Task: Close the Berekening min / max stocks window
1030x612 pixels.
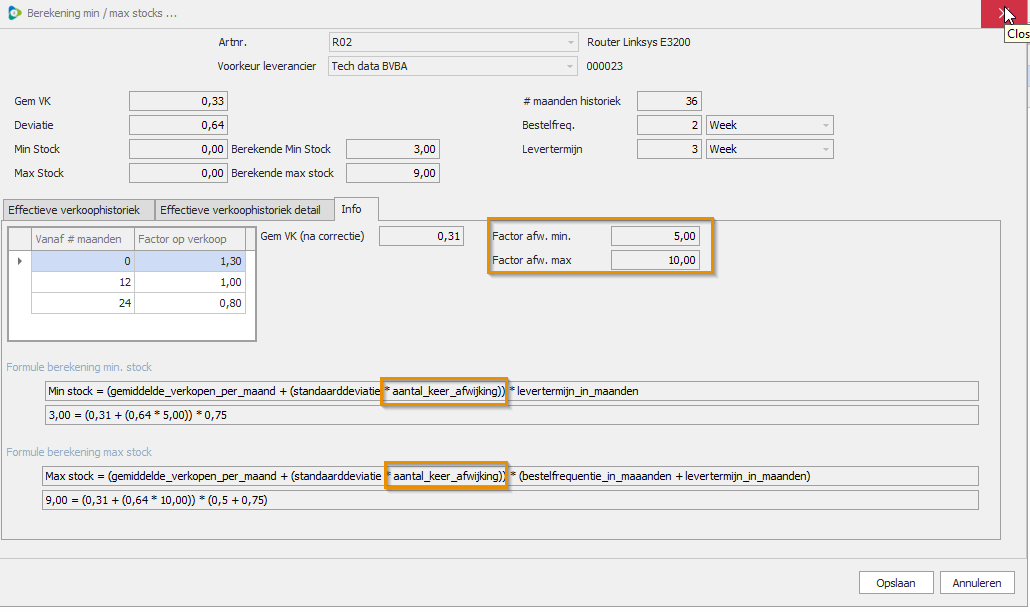Action: (1005, 13)
